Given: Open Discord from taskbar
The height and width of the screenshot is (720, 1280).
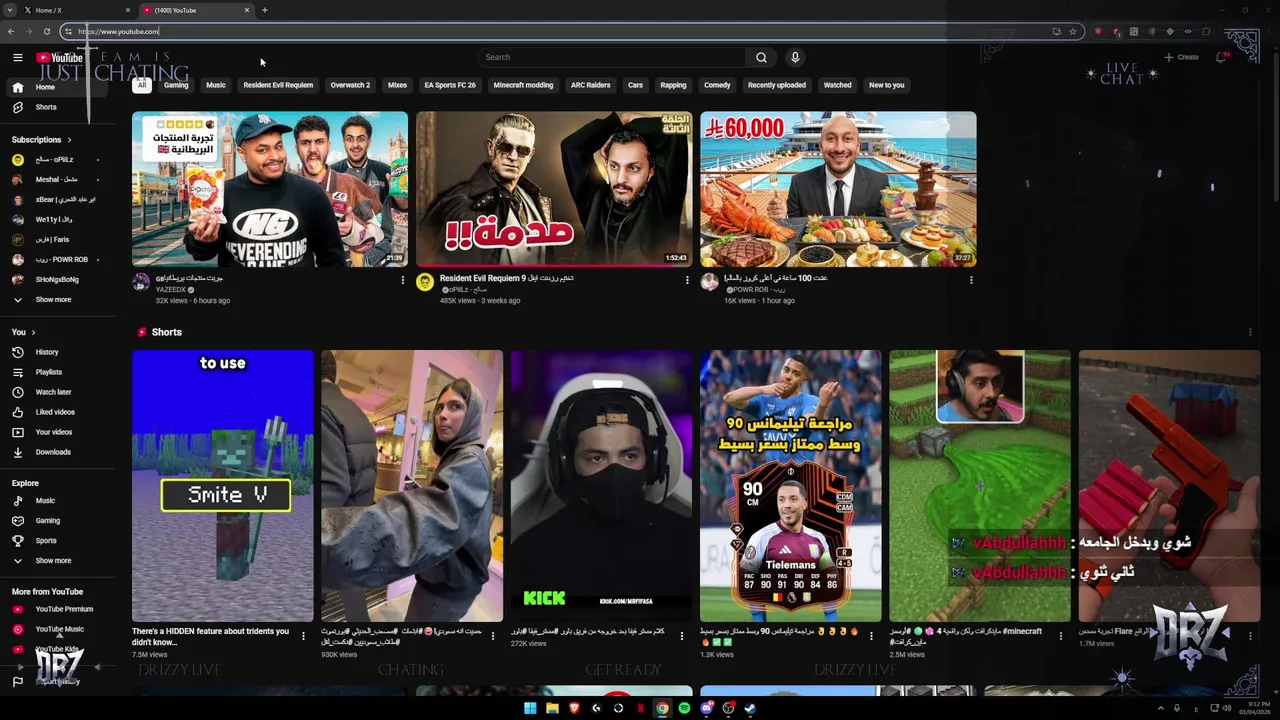Looking at the screenshot, I should pos(706,708).
